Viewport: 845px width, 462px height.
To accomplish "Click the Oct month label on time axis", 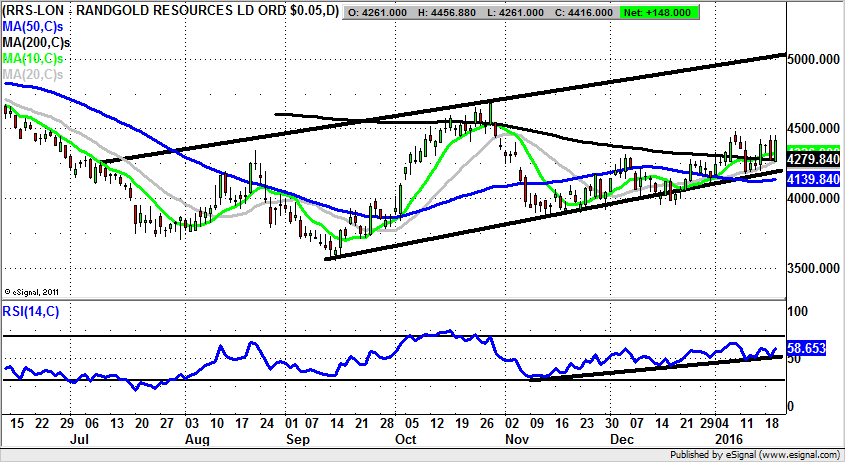I will pos(406,439).
